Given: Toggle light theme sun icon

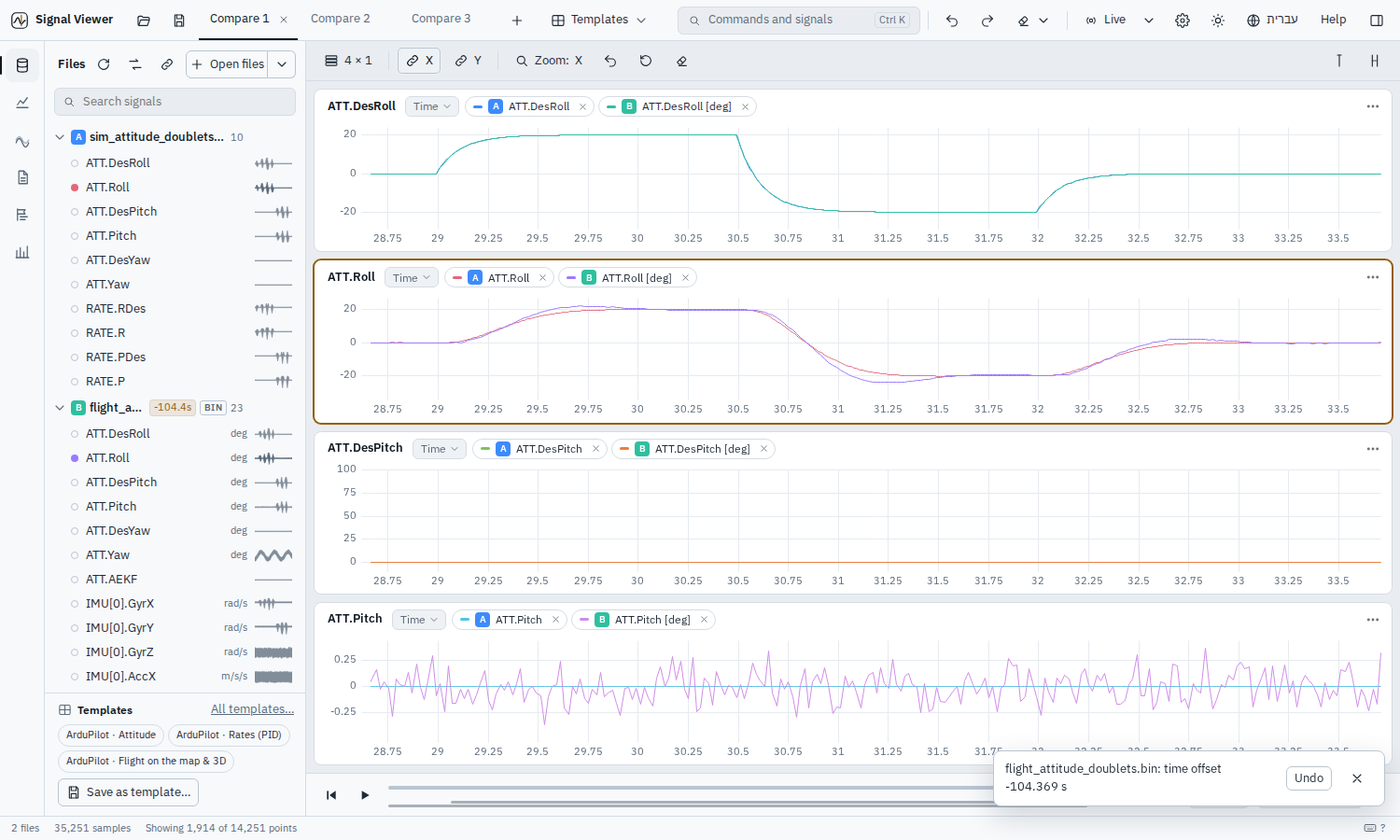Looking at the screenshot, I should (x=1218, y=20).
